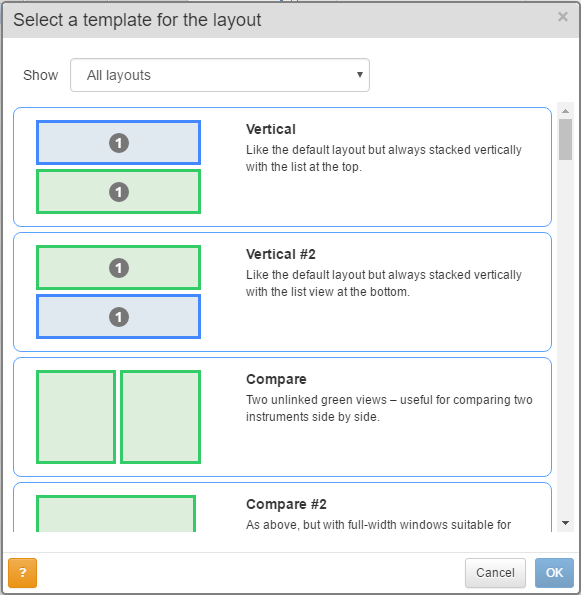581x595 pixels.
Task: Select the blue list pane in Vertical thumbnail
Action: coord(118,143)
